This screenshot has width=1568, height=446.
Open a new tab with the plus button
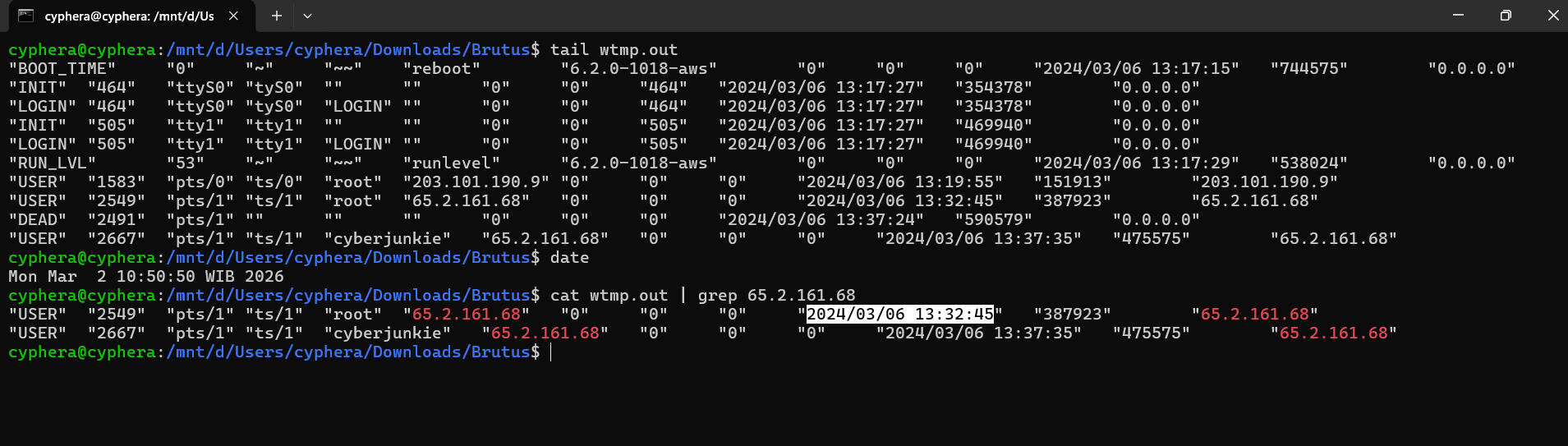pos(277,16)
